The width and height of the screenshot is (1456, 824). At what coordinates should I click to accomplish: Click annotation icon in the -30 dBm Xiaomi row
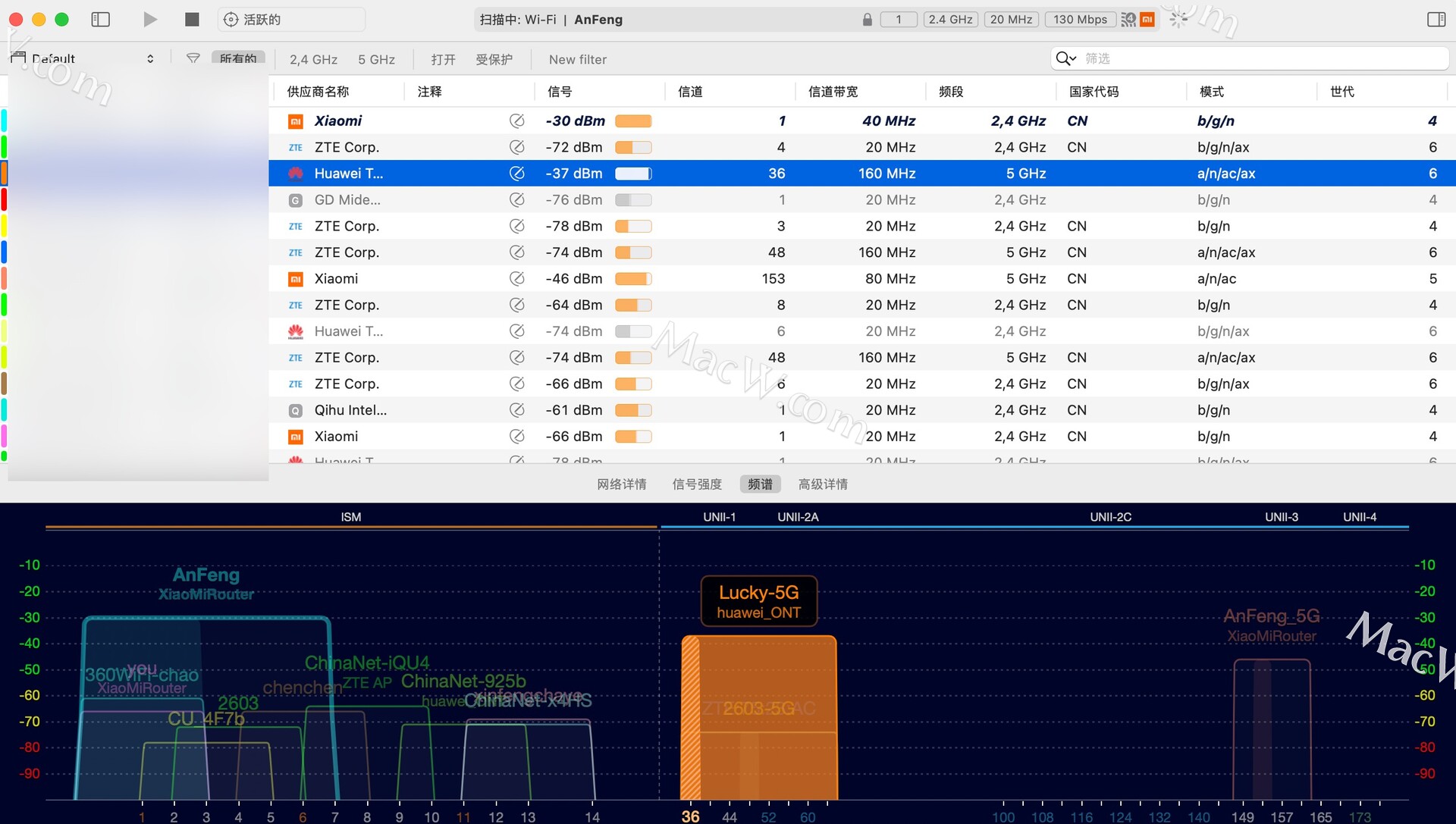click(x=516, y=121)
